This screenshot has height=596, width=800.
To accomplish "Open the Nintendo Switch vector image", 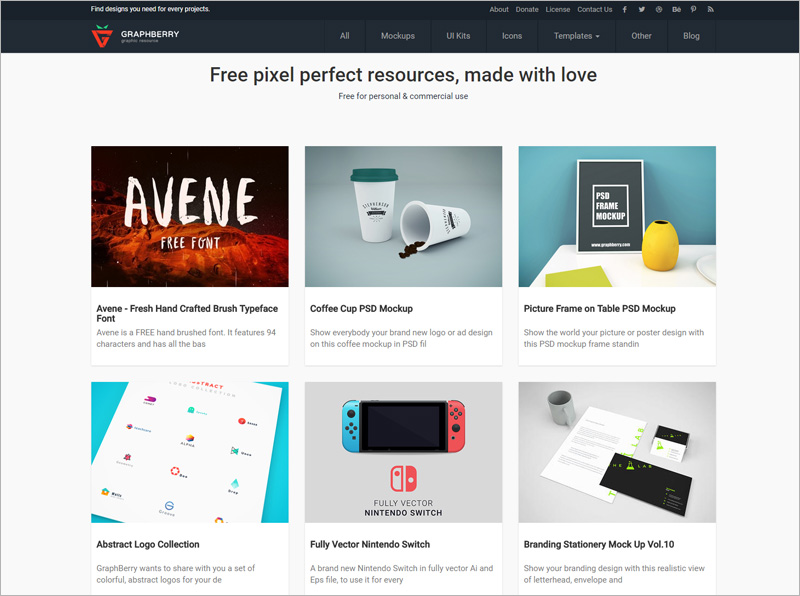I will 403,452.
